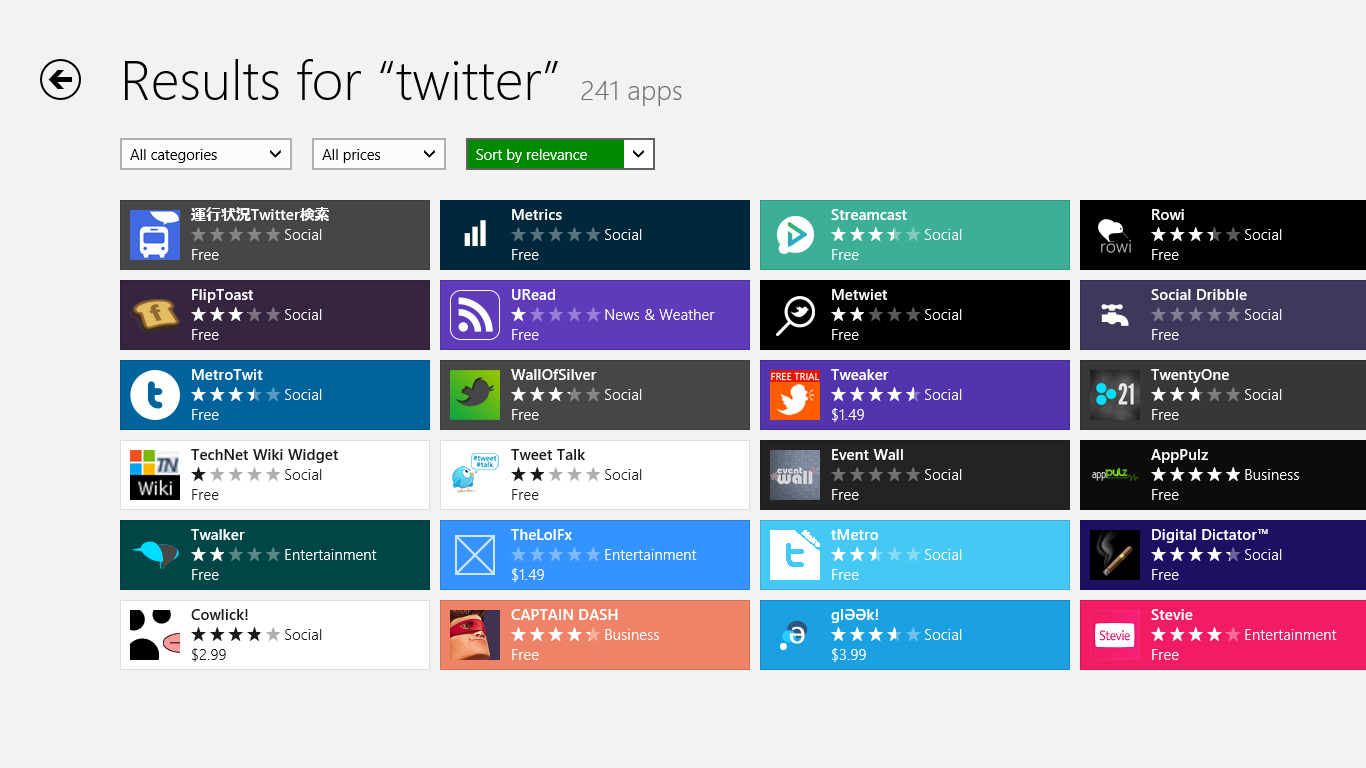This screenshot has width=1366, height=768.
Task: Open the Japanese Twitter search app title
Action: click(x=260, y=215)
